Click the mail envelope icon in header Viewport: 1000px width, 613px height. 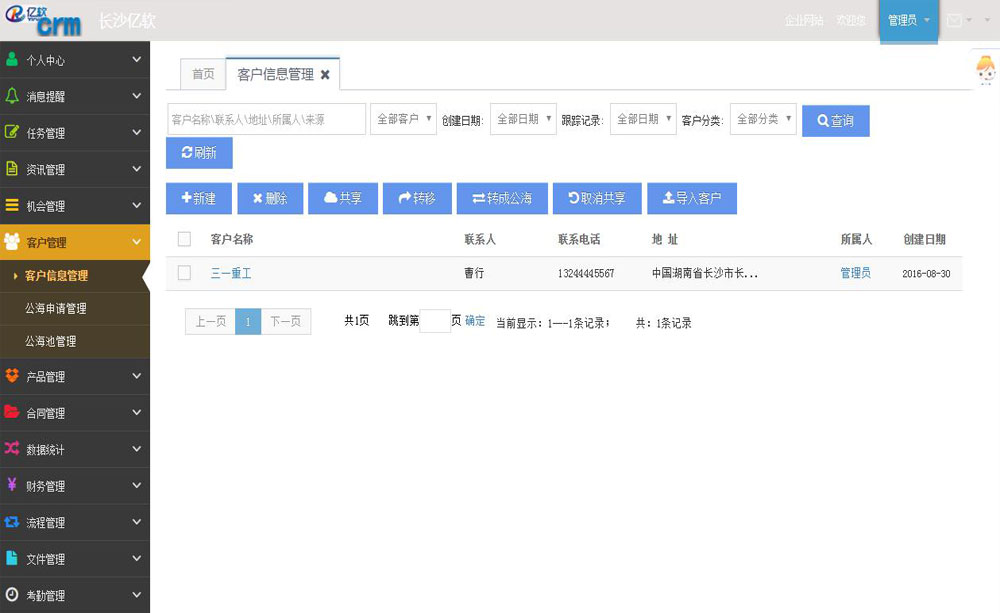[x=954, y=20]
